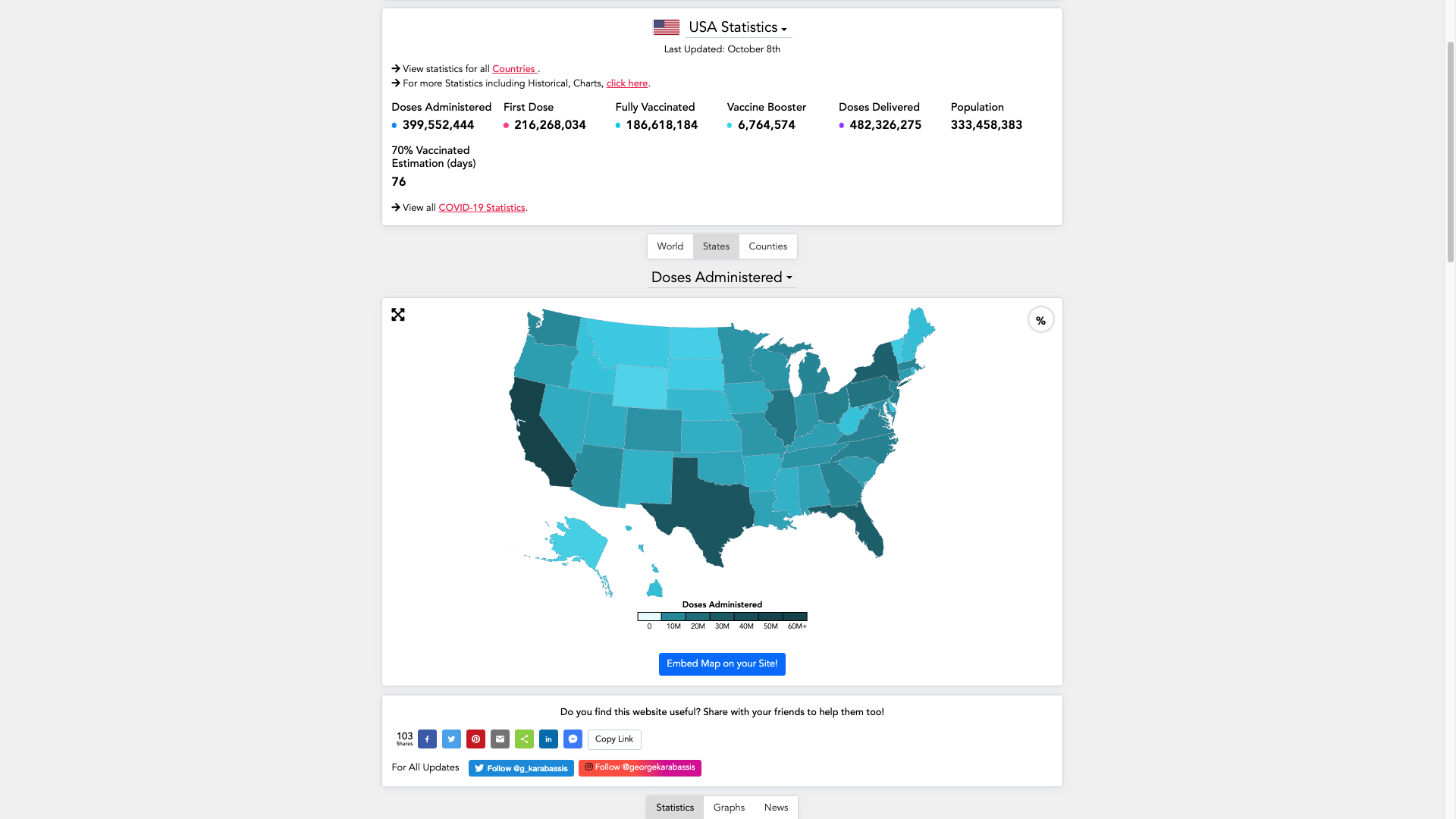Share via Messenger icon

(x=573, y=739)
